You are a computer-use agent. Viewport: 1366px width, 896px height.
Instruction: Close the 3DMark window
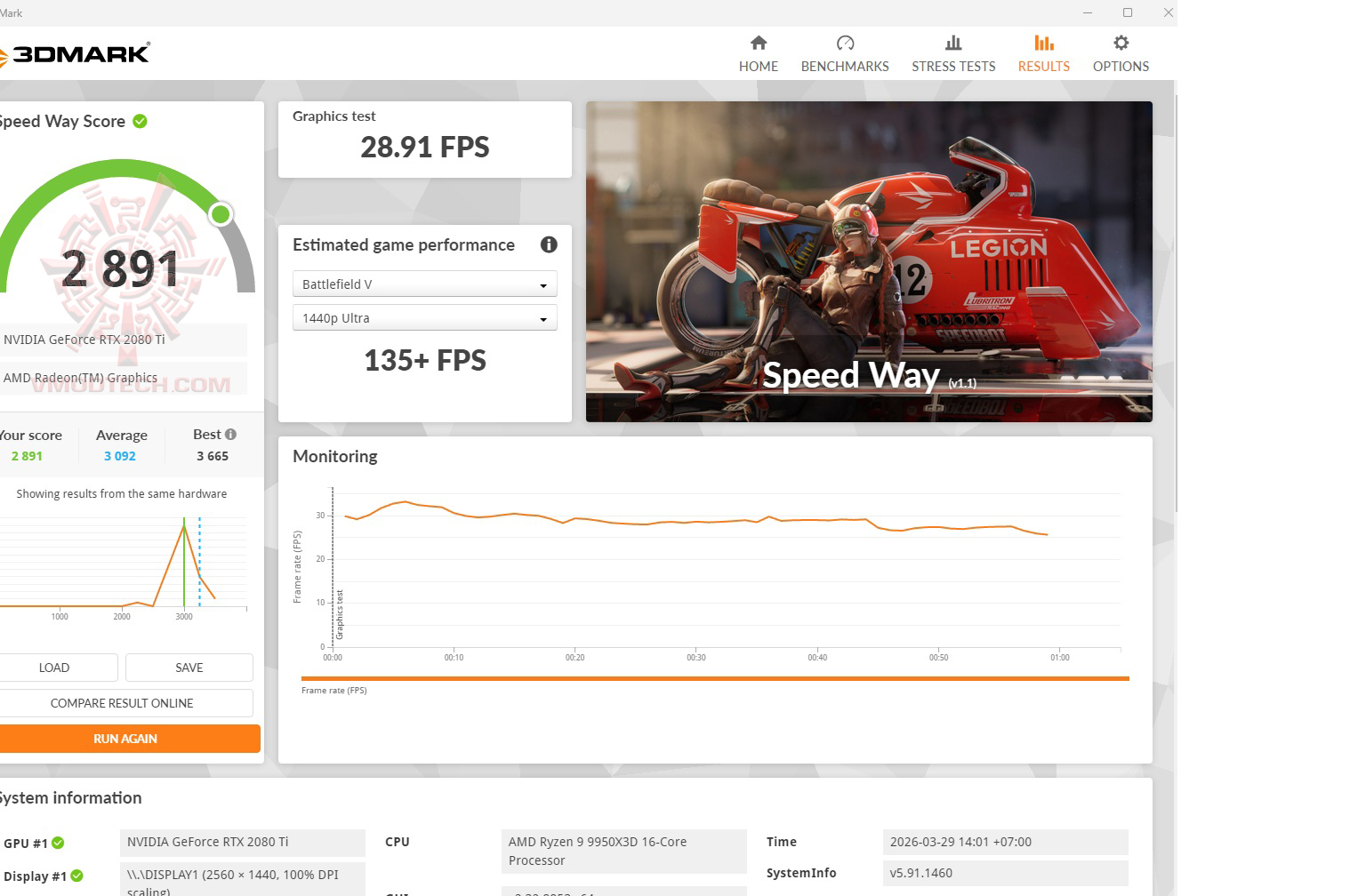click(1168, 12)
